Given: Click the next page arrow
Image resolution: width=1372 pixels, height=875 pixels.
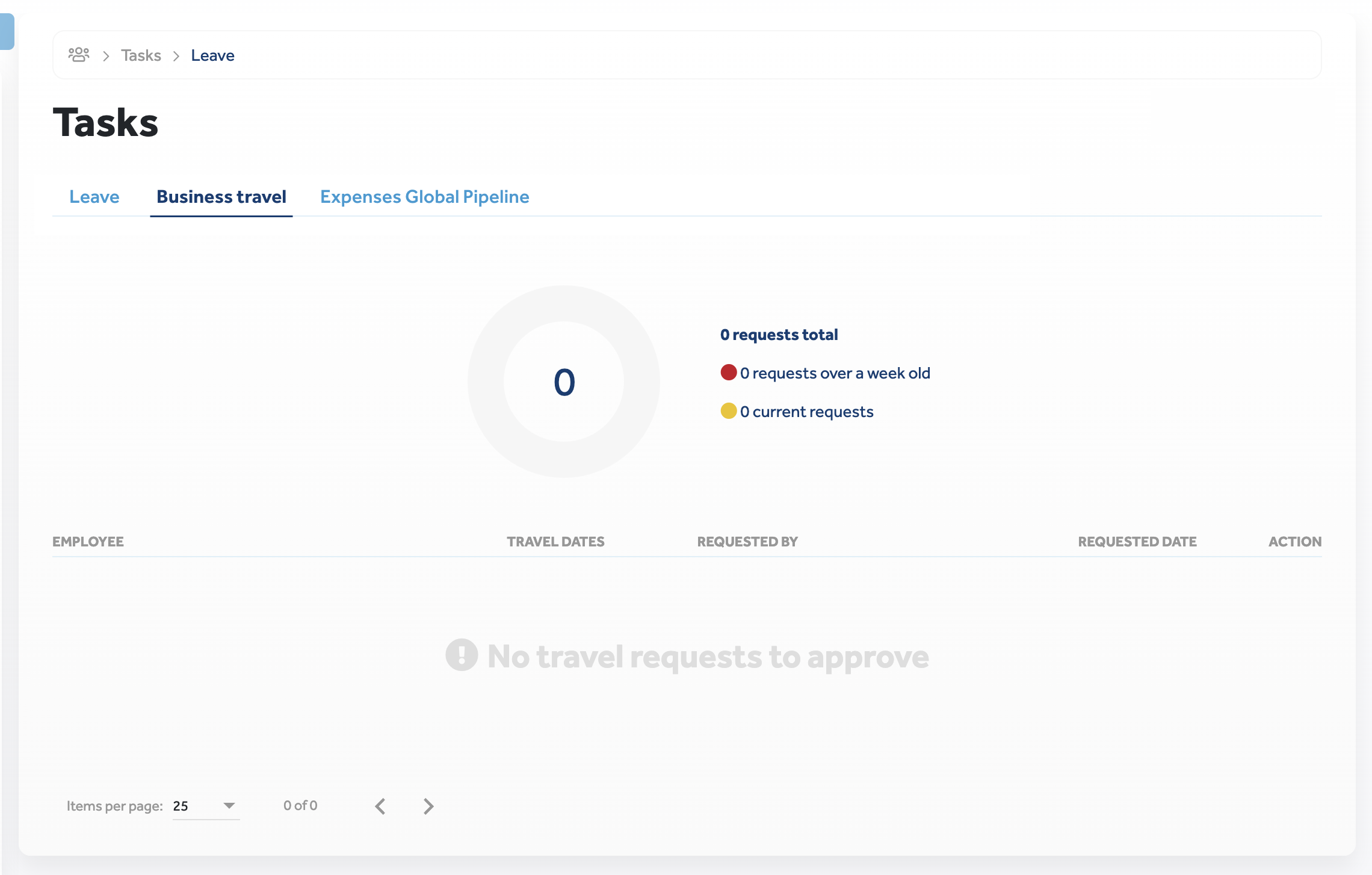Looking at the screenshot, I should click(x=428, y=806).
